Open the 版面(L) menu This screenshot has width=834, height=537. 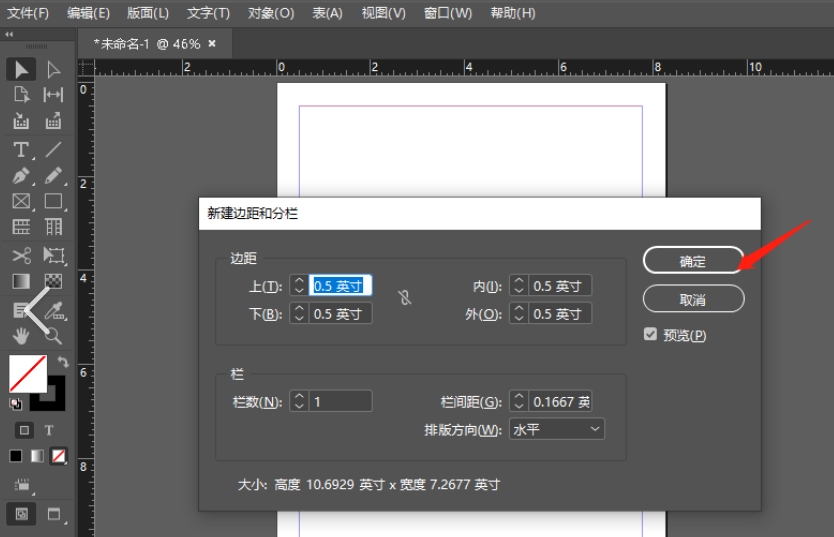[x=148, y=13]
